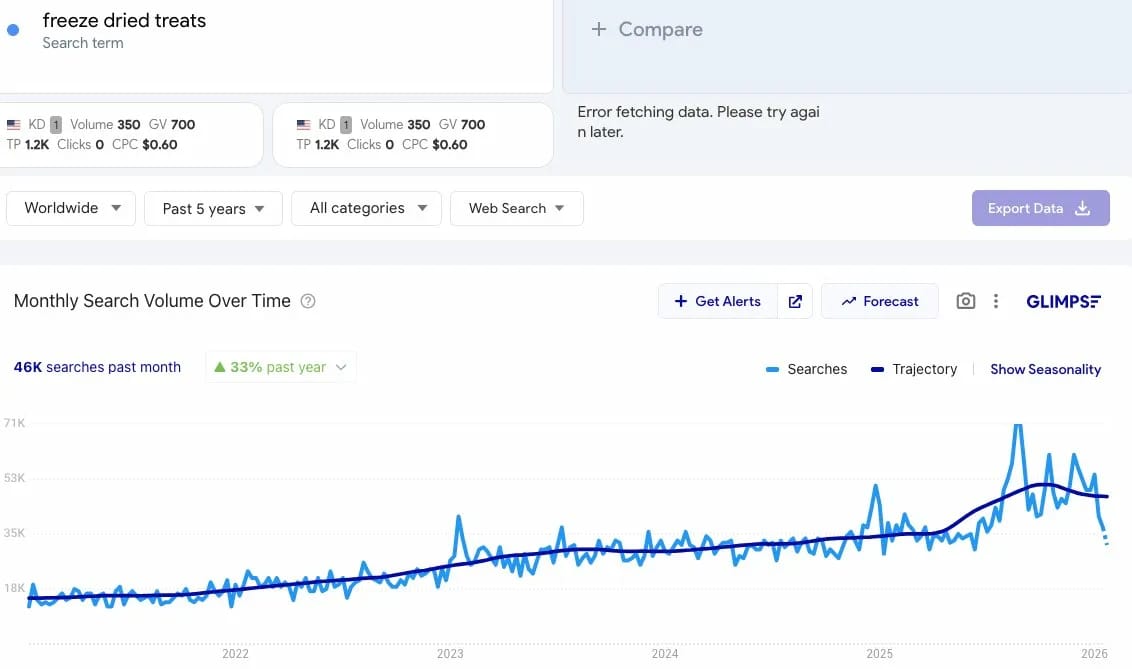Click the info icon beside chart title
This screenshot has width=1132, height=669.
click(308, 301)
